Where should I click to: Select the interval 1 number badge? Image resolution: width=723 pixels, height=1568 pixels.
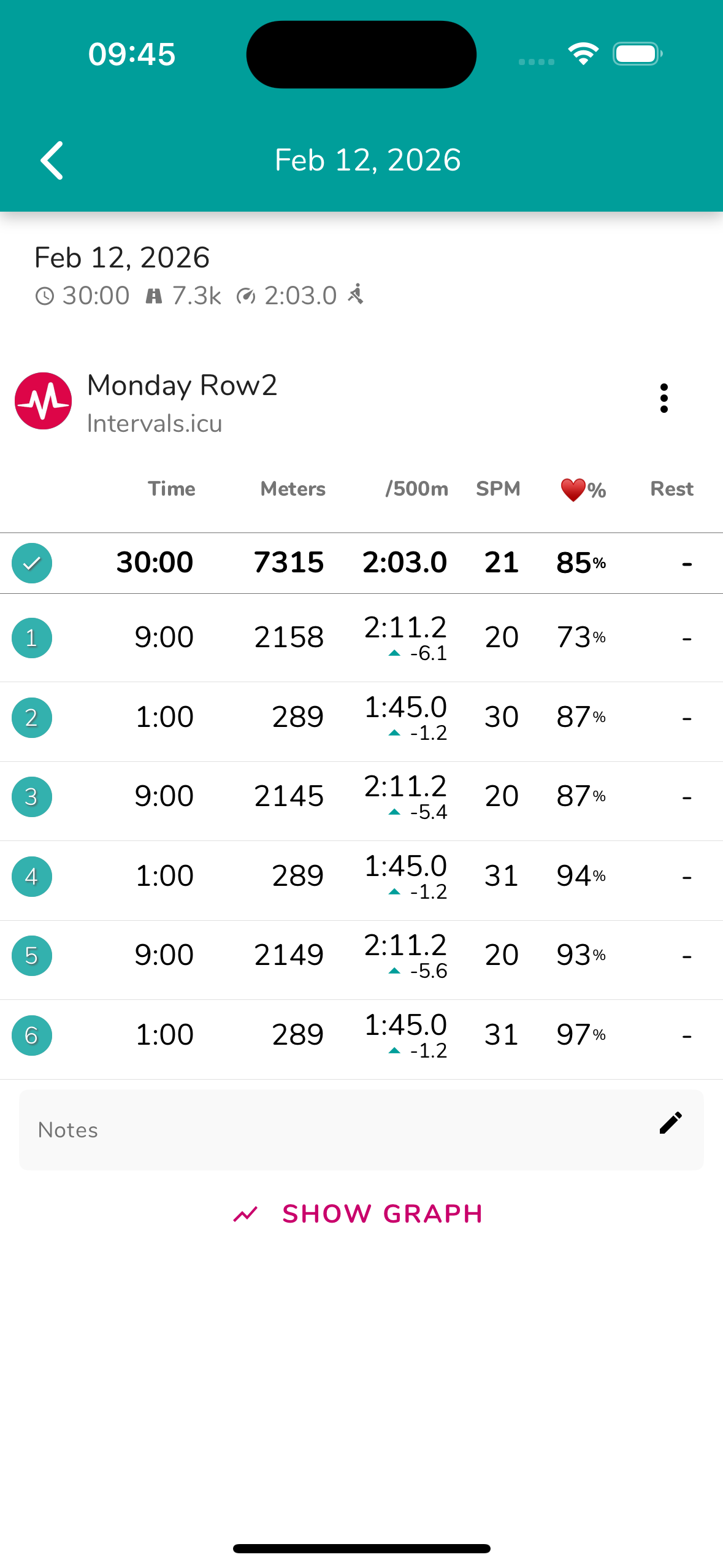[x=32, y=638]
